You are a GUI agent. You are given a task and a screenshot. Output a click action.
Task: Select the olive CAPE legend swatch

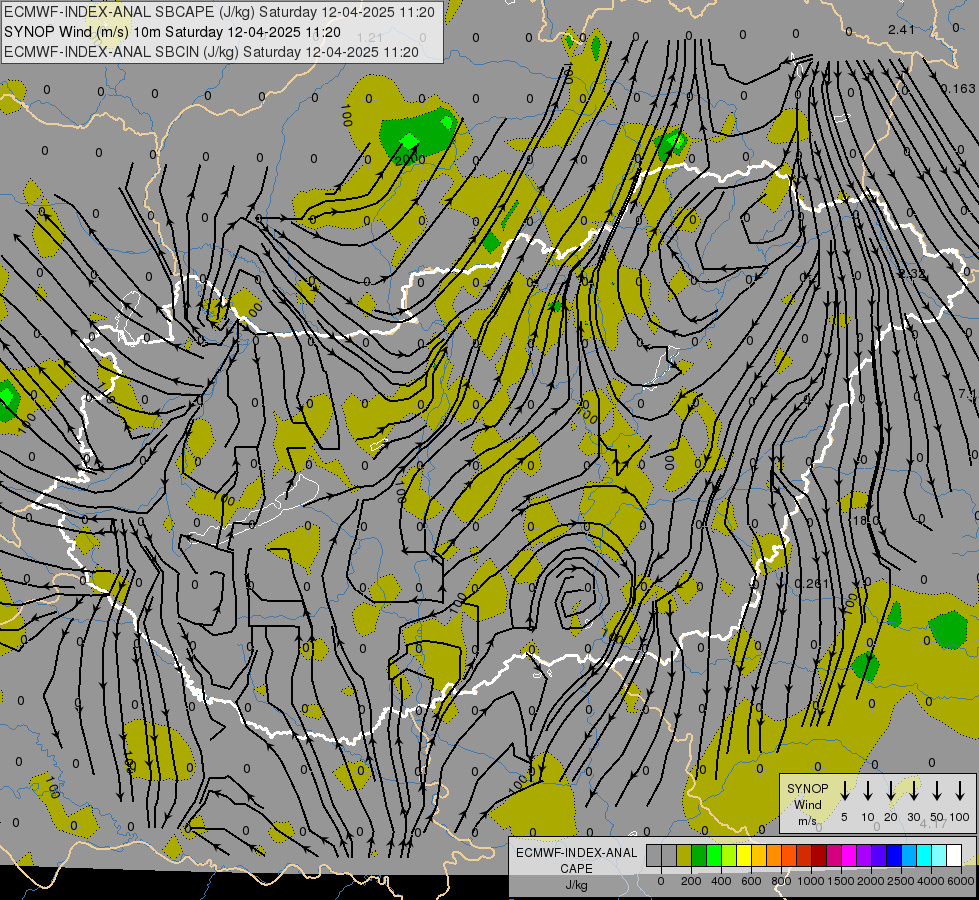coord(684,855)
